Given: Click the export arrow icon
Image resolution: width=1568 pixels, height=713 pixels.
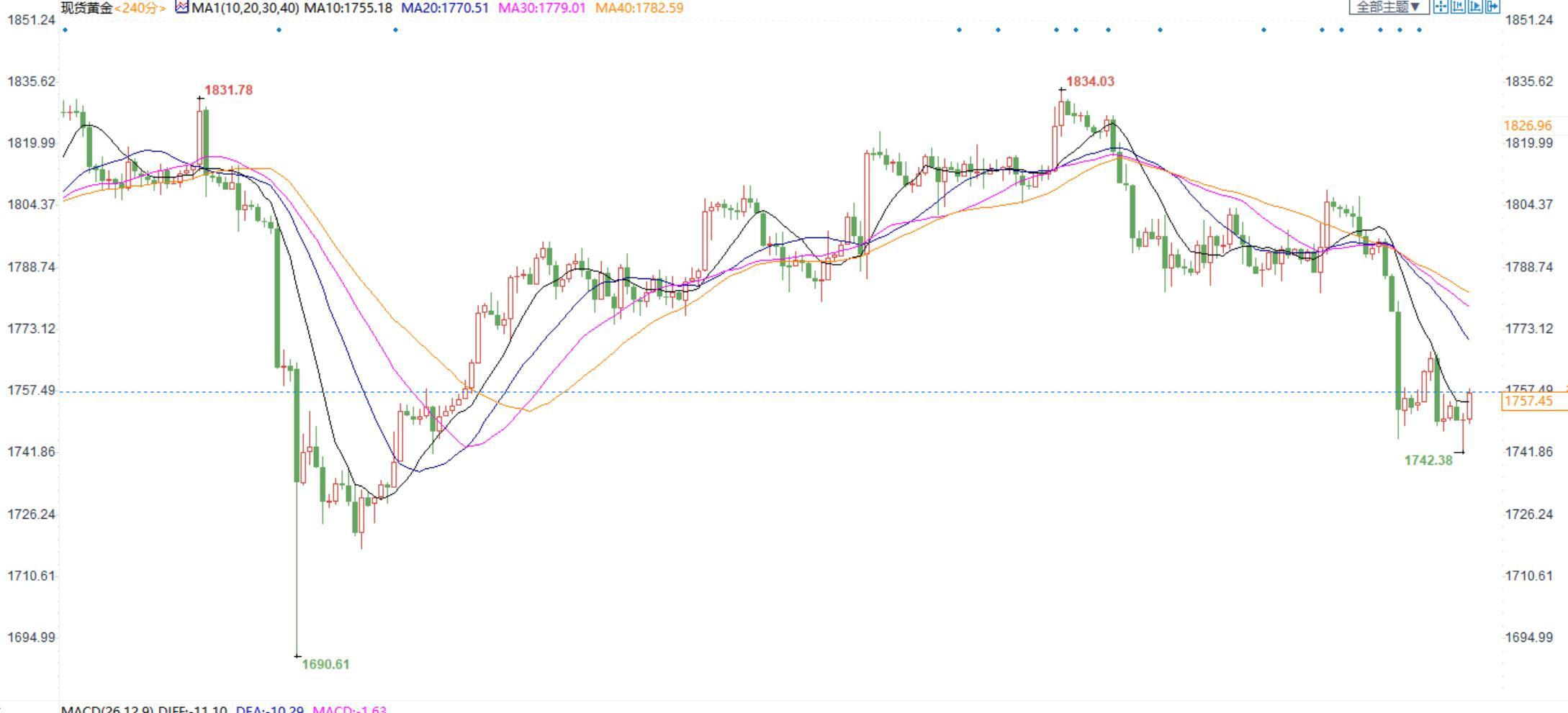Looking at the screenshot, I should (x=1492, y=7).
